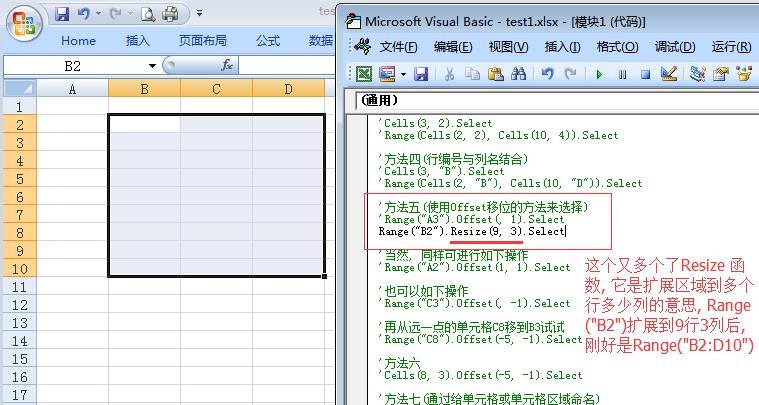The height and width of the screenshot is (405, 759).
Task: Click comment 'Cells(3, "B").Select
Action: click(x=441, y=171)
